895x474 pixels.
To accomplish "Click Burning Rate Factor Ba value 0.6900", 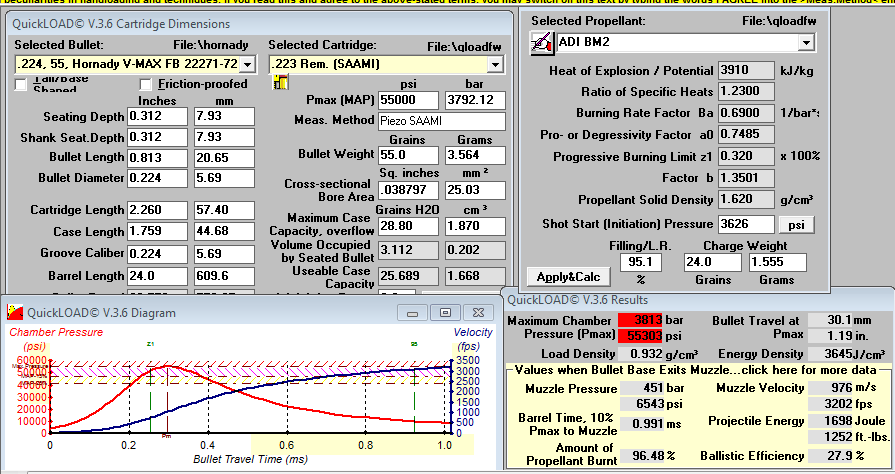I will tap(746, 113).
